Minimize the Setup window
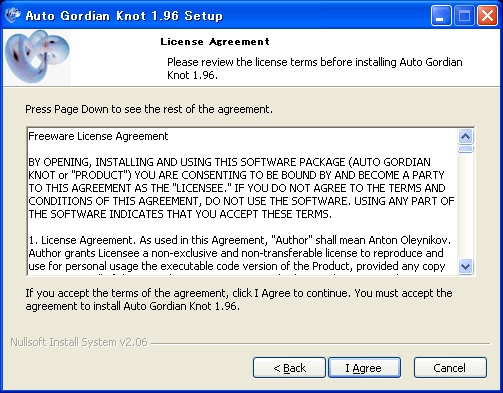503x393 pixels. (x=441, y=15)
